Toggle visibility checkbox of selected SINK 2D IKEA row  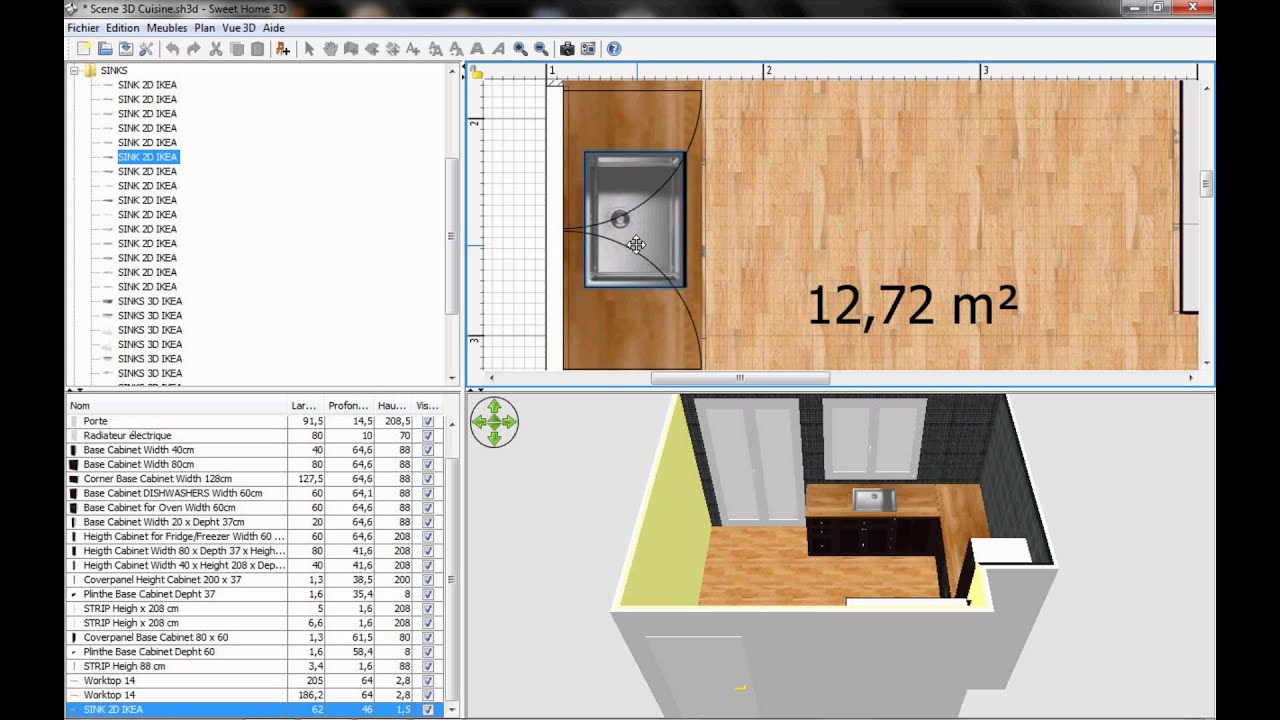[428, 709]
